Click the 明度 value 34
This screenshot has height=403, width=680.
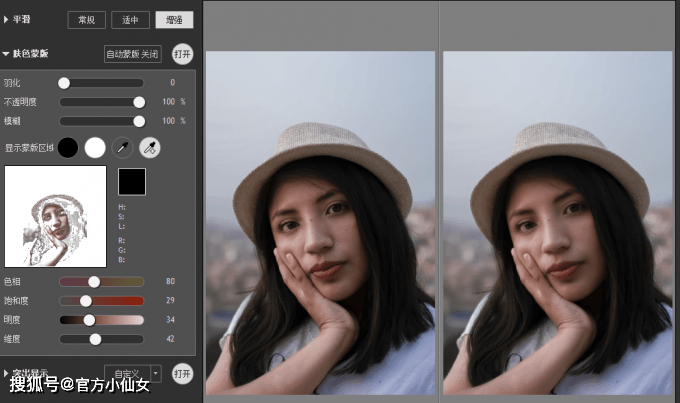point(170,319)
